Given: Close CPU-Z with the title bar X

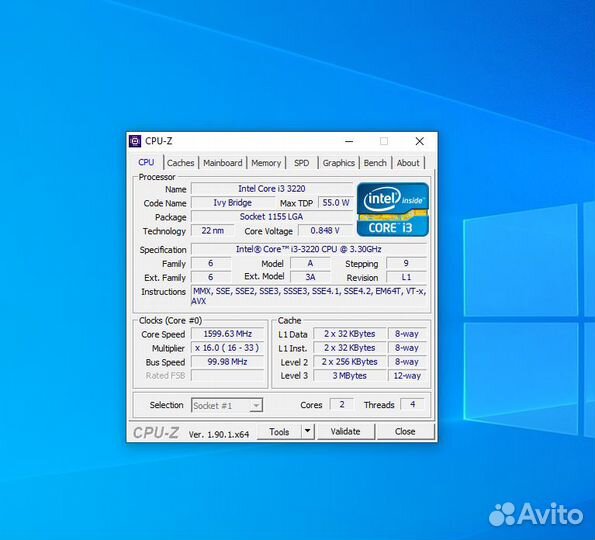Looking at the screenshot, I should pos(419,141).
